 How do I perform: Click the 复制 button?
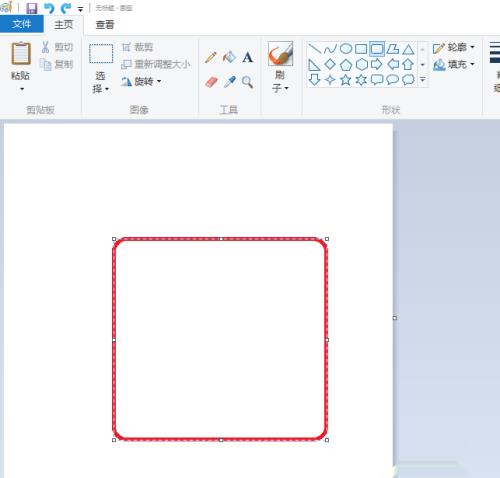coord(57,64)
